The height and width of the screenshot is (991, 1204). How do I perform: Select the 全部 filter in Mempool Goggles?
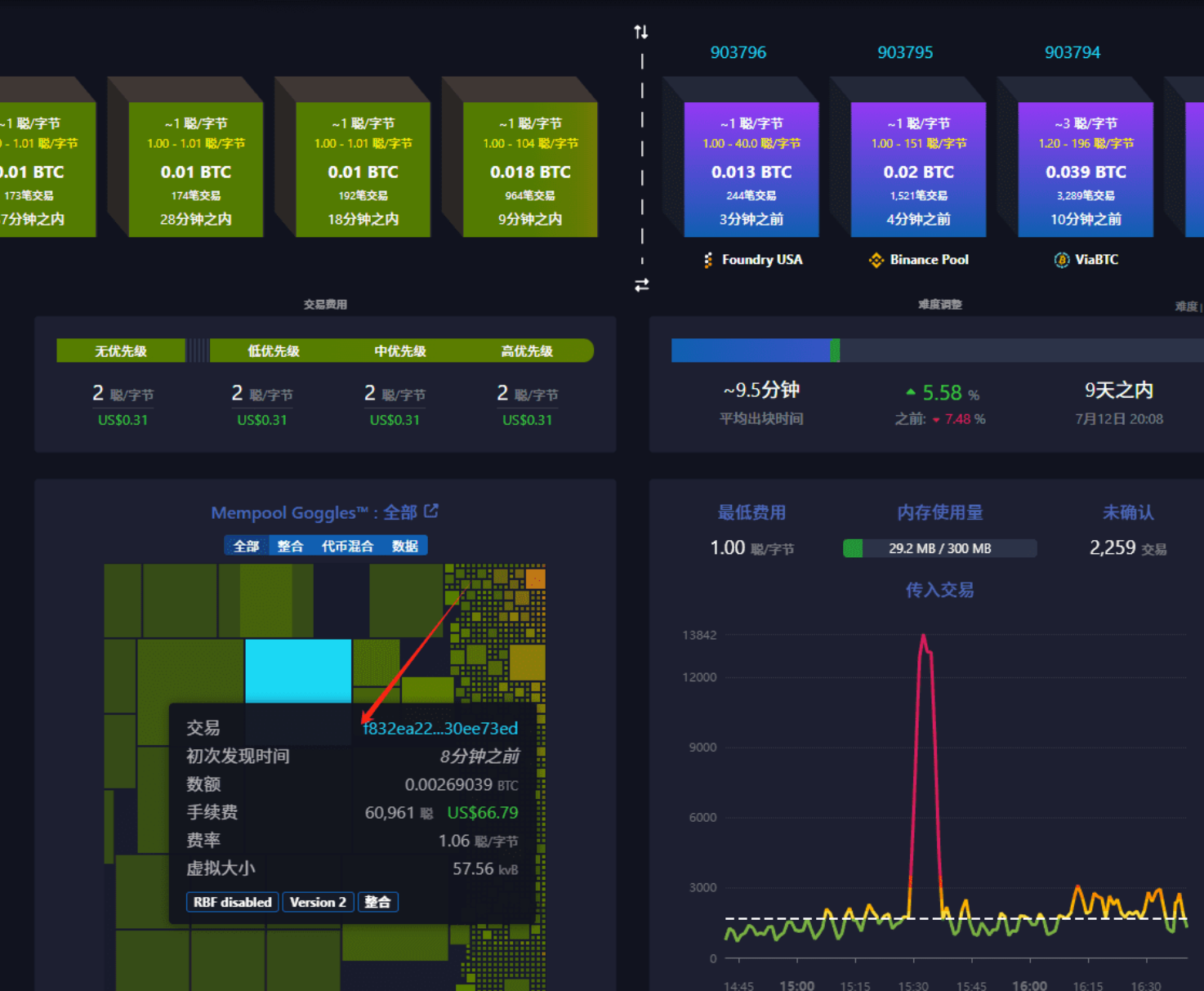pyautogui.click(x=247, y=546)
